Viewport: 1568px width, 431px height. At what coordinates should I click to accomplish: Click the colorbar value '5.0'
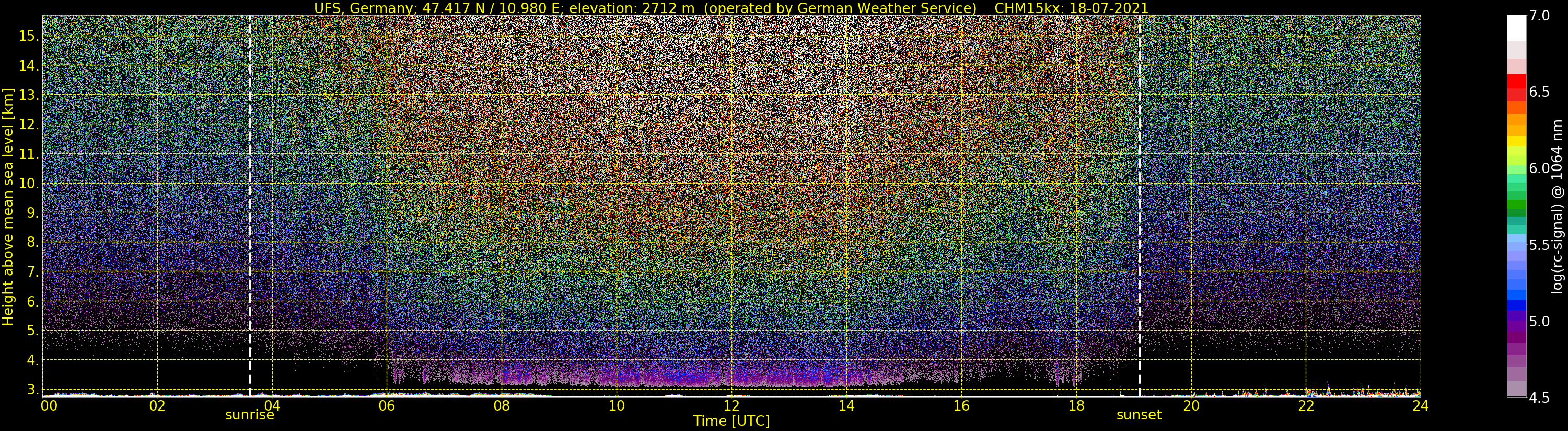click(x=1539, y=321)
